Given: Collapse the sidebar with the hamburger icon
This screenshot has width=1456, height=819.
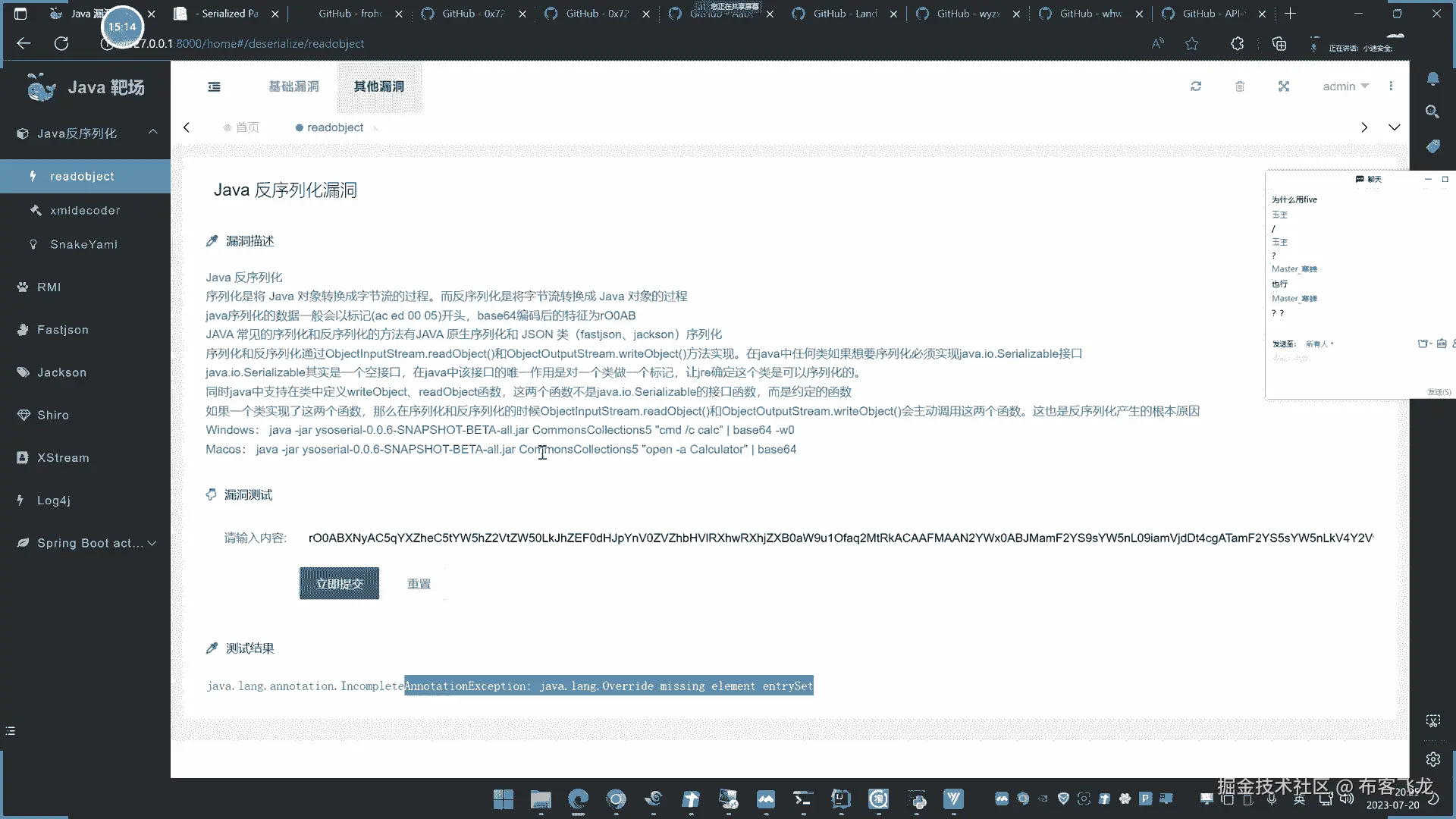Looking at the screenshot, I should tap(215, 86).
